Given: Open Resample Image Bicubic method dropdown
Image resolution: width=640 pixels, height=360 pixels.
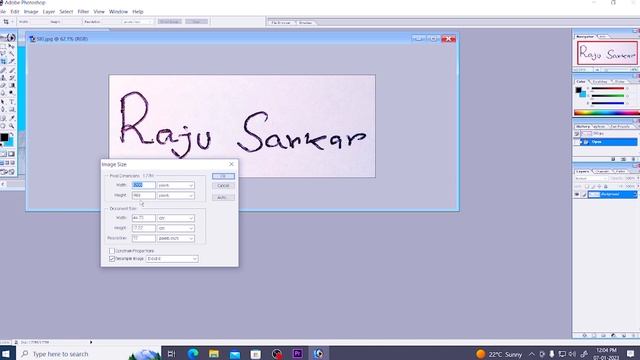Looking at the screenshot, I should coord(172,259).
